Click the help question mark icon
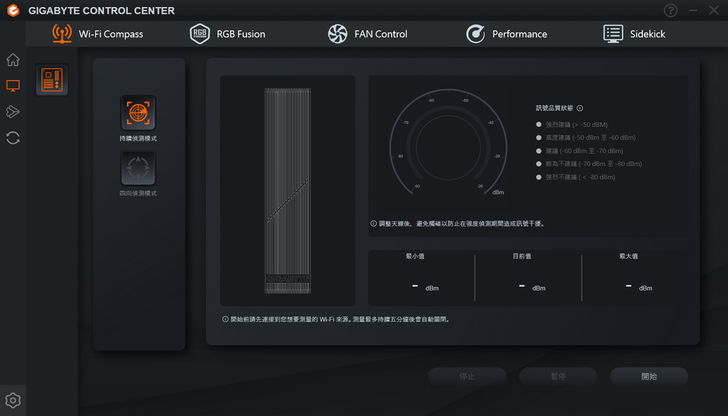The height and width of the screenshot is (416, 728). click(671, 10)
